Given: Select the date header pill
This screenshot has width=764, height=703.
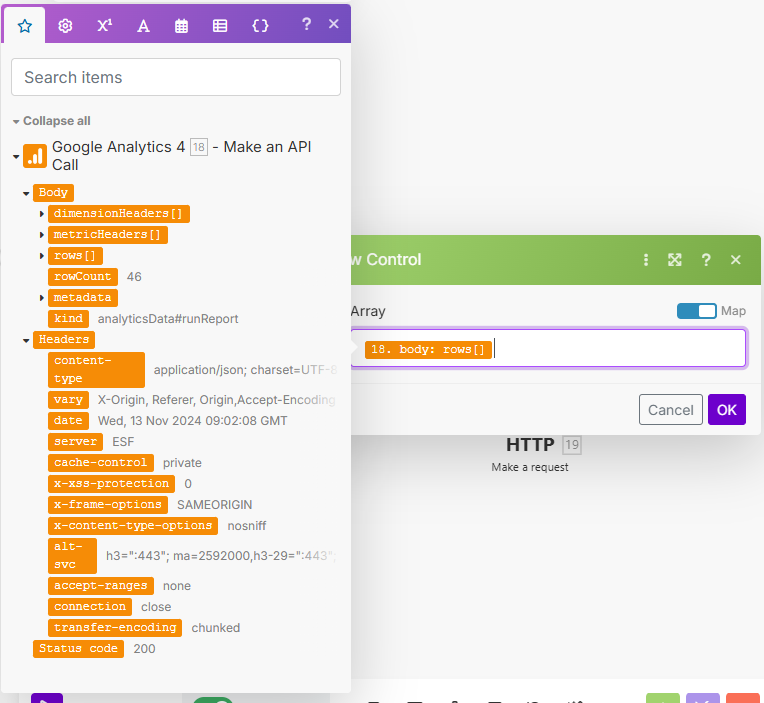Looking at the screenshot, I should 68,421.
